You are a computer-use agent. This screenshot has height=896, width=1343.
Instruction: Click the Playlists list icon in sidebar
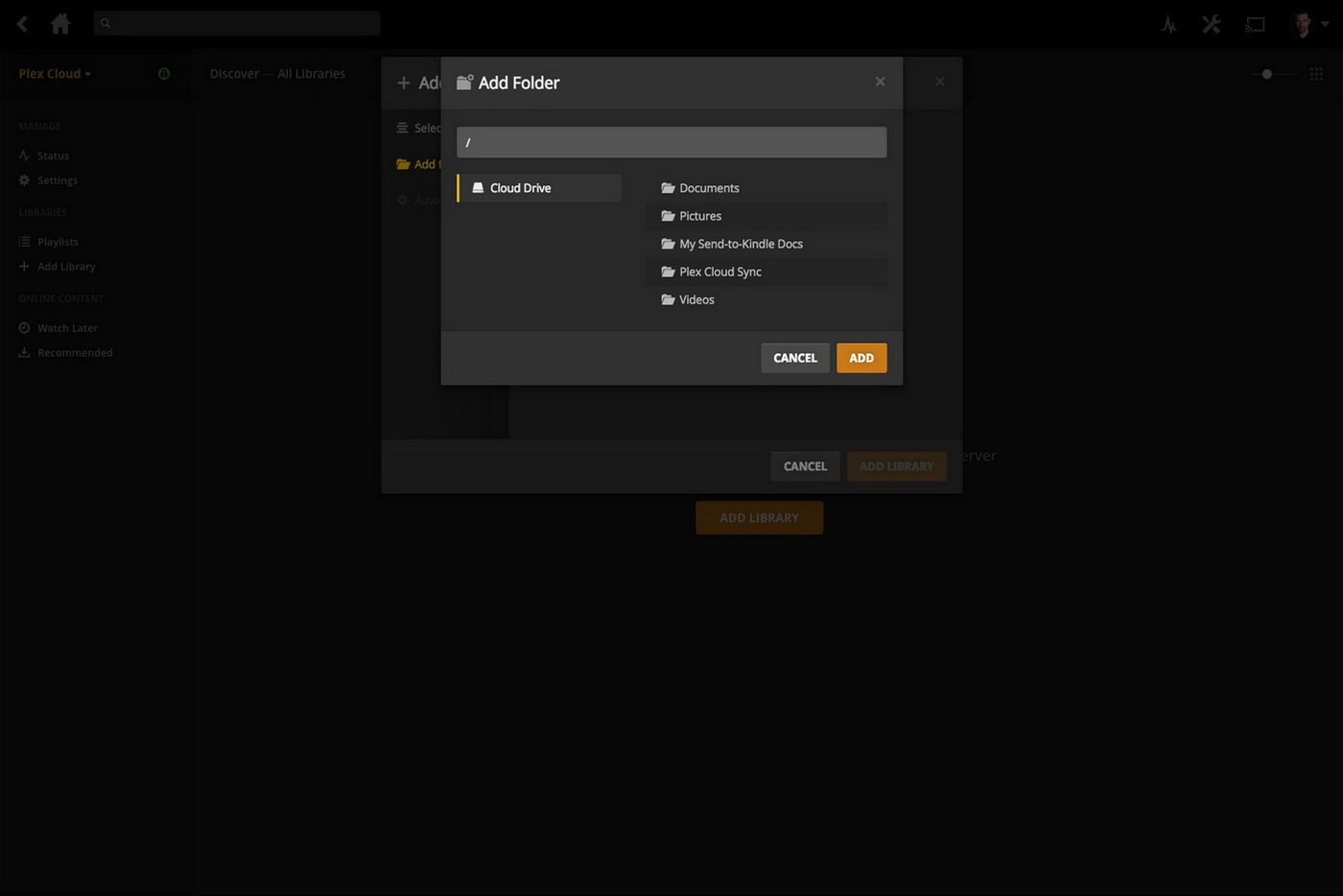[24, 242]
